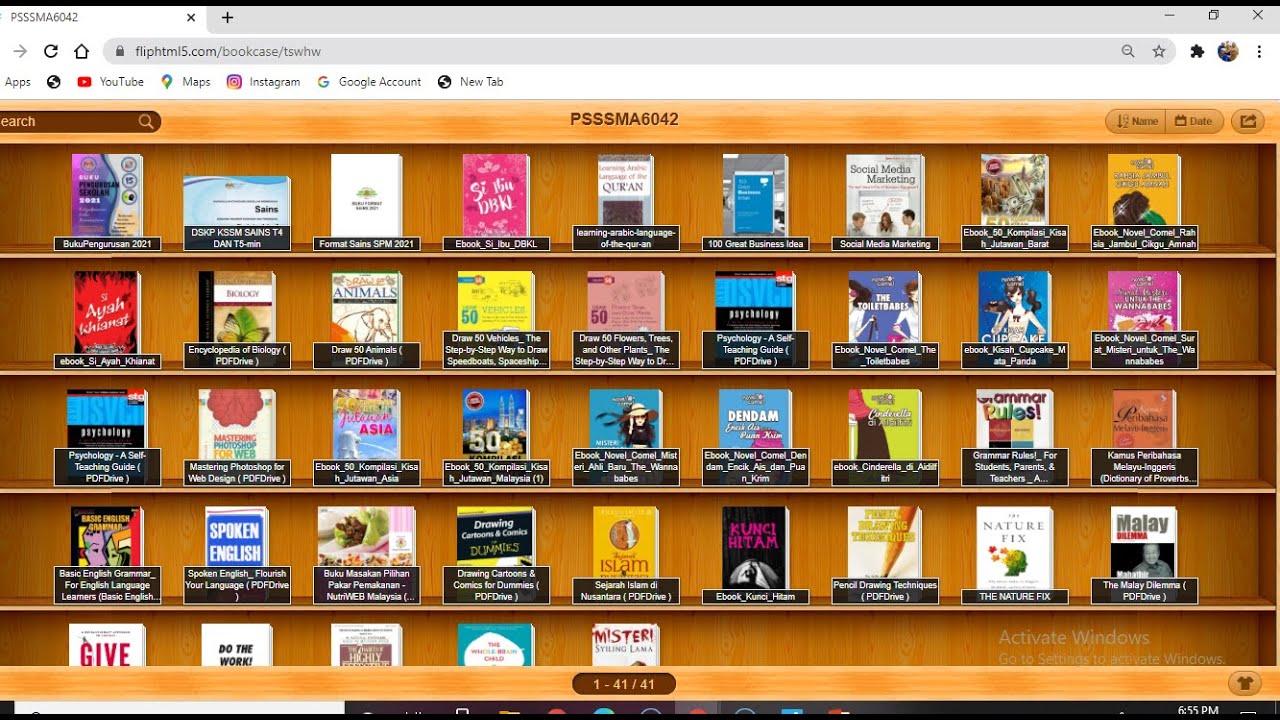1280x720 pixels.
Task: Open Format Sains SPM 2021 cover
Action: (x=366, y=201)
